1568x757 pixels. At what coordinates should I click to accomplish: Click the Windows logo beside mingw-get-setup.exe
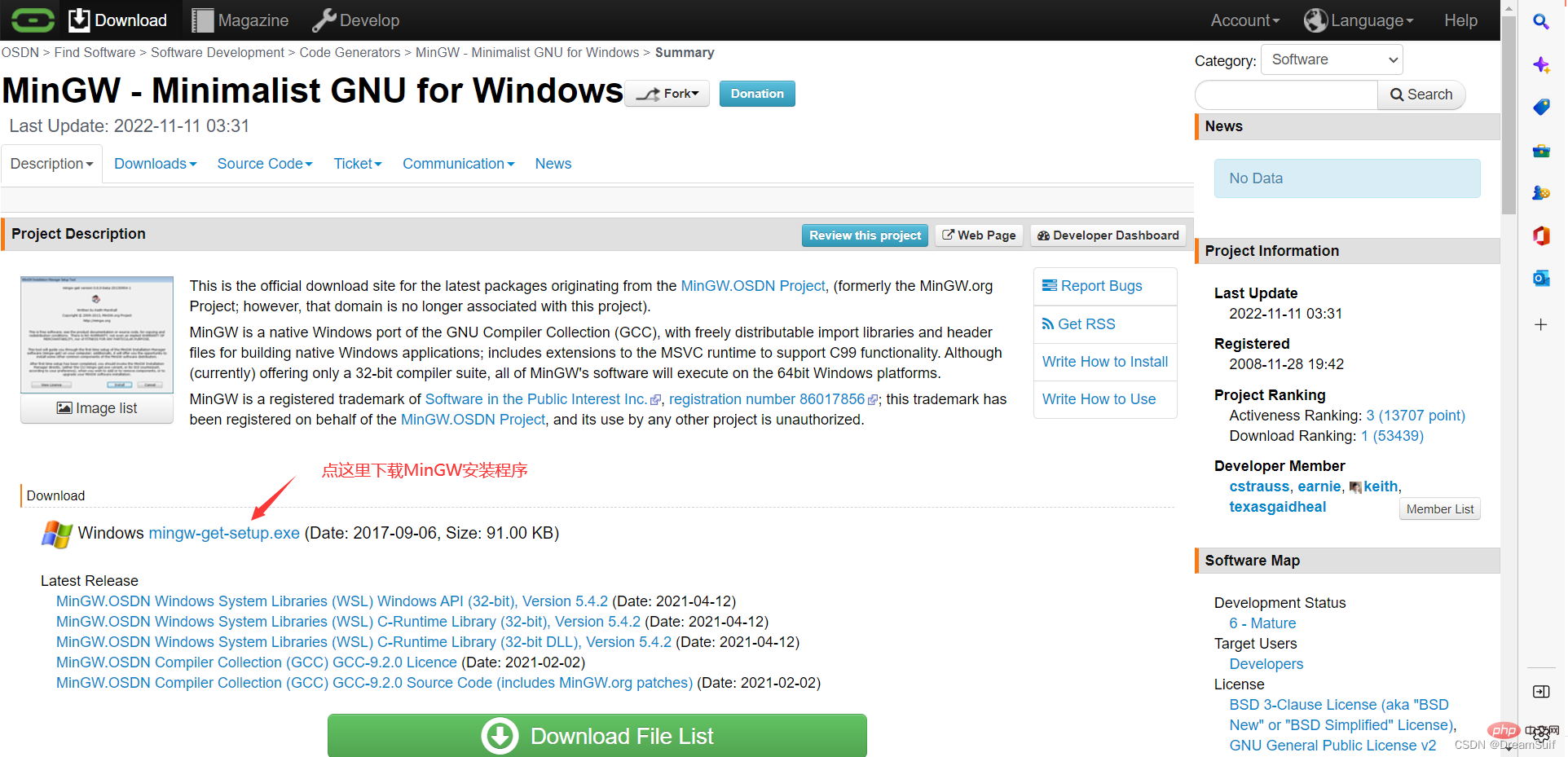click(57, 534)
